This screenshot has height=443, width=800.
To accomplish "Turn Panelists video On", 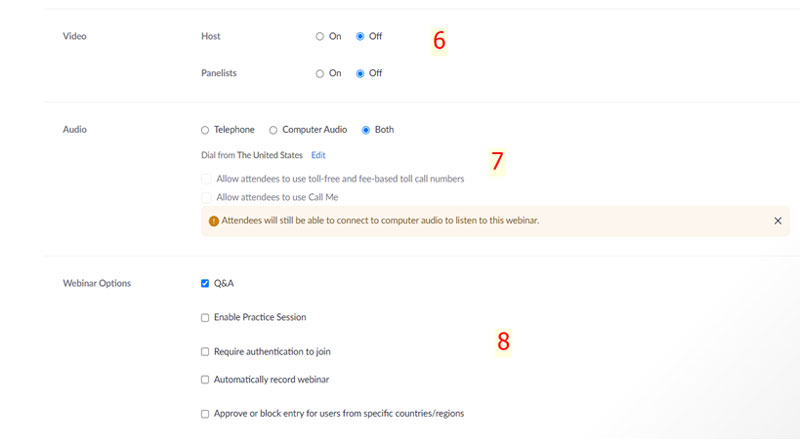I will (x=320, y=73).
